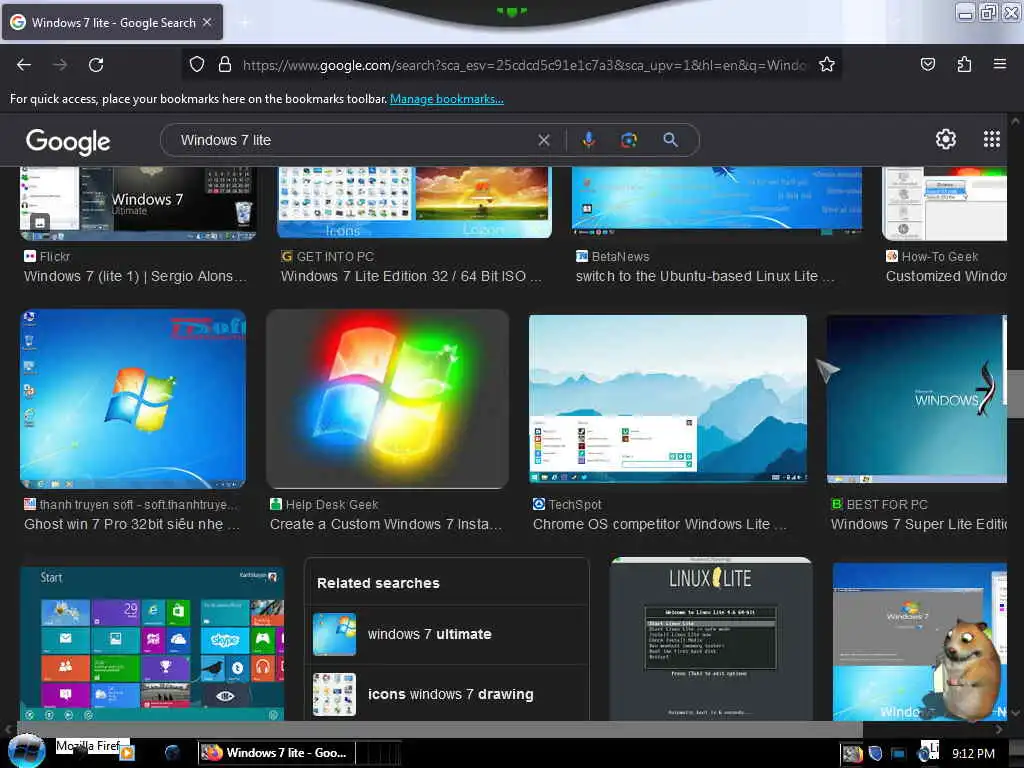
Task: Click the site security padlock icon
Action: click(x=225, y=64)
